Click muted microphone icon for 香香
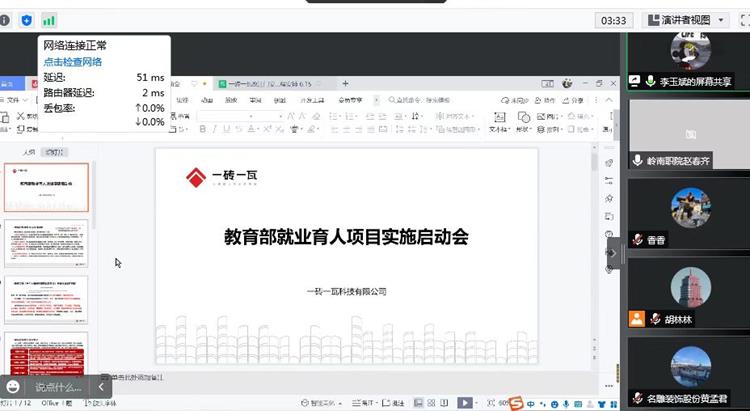 click(636, 240)
